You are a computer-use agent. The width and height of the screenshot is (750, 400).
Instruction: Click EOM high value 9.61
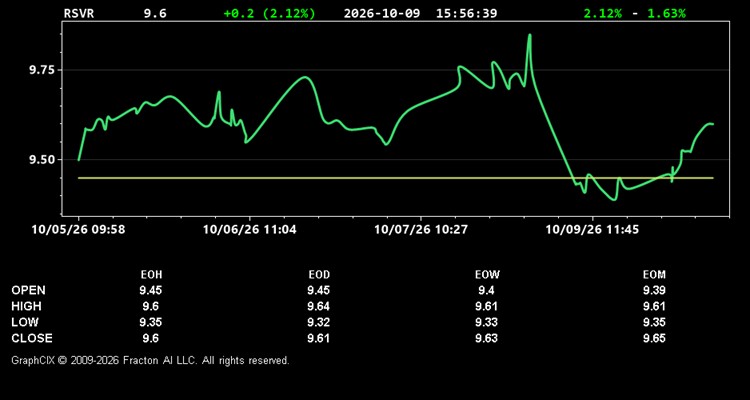pyautogui.click(x=654, y=306)
